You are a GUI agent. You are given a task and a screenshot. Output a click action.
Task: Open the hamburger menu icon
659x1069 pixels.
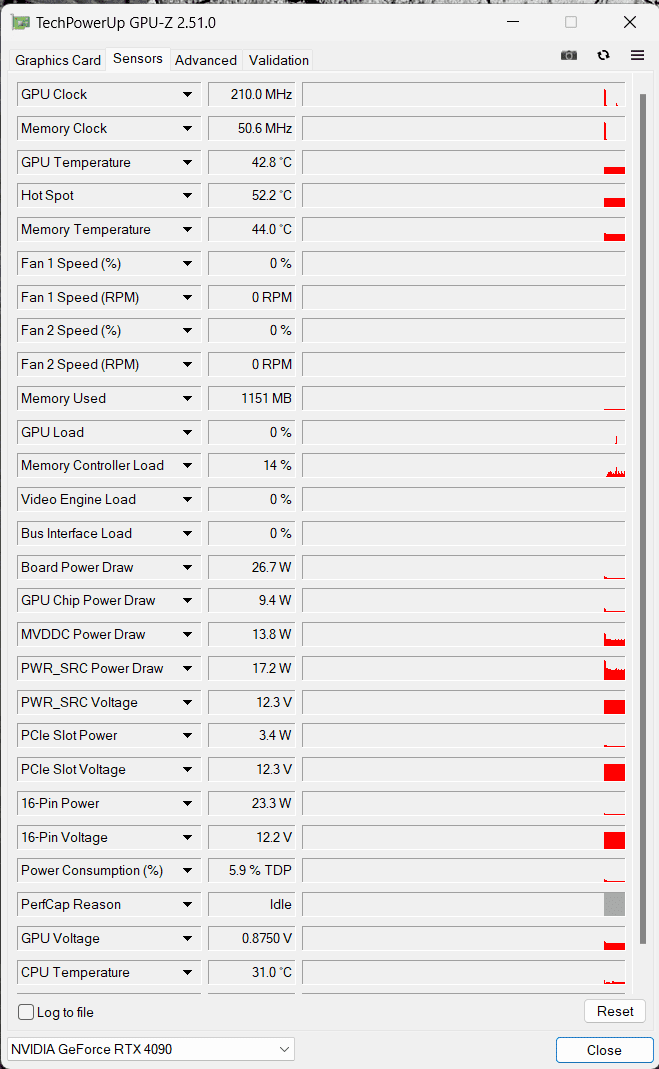(x=637, y=56)
